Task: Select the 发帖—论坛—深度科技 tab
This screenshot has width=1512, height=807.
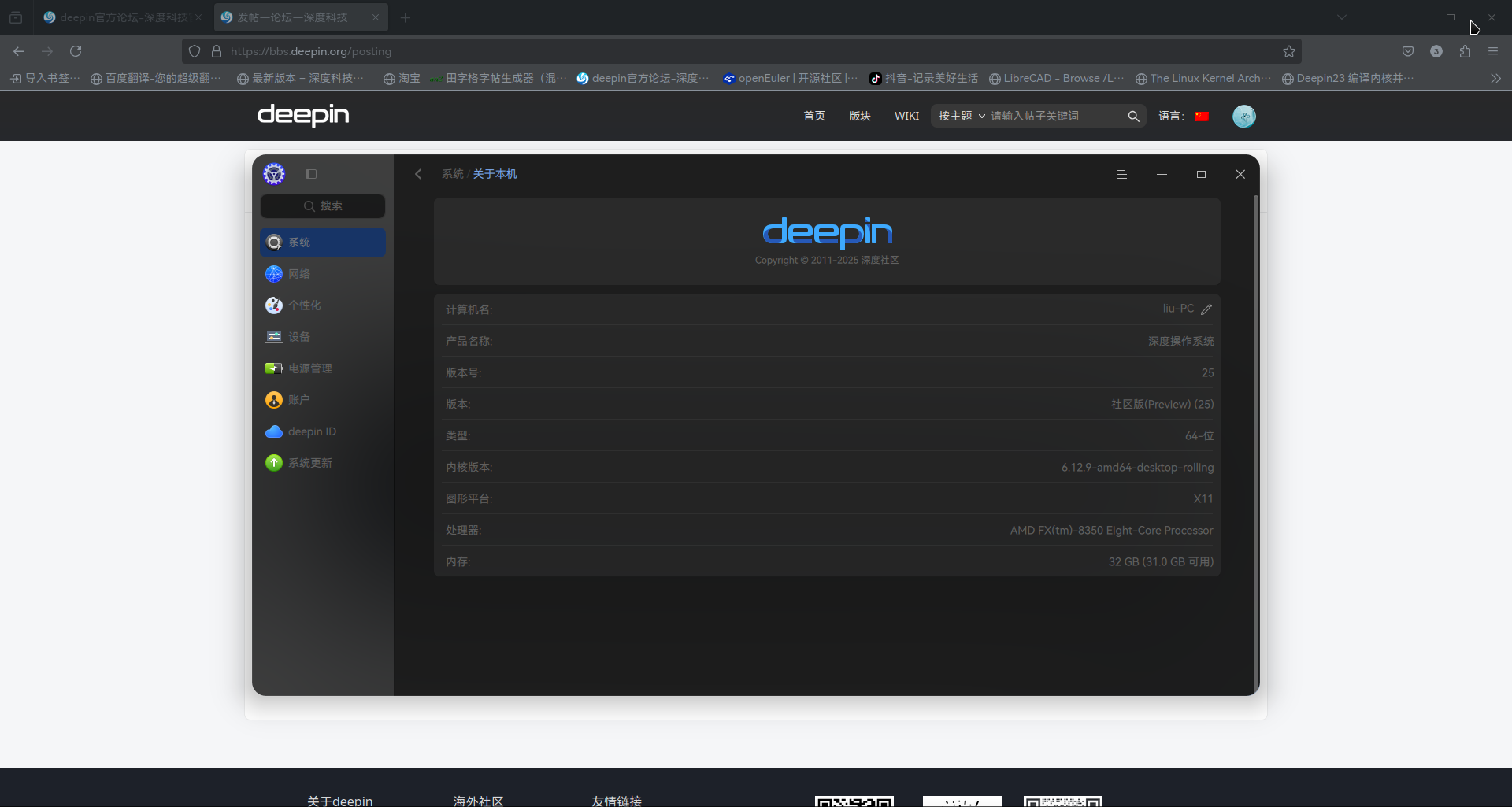Action: point(301,17)
